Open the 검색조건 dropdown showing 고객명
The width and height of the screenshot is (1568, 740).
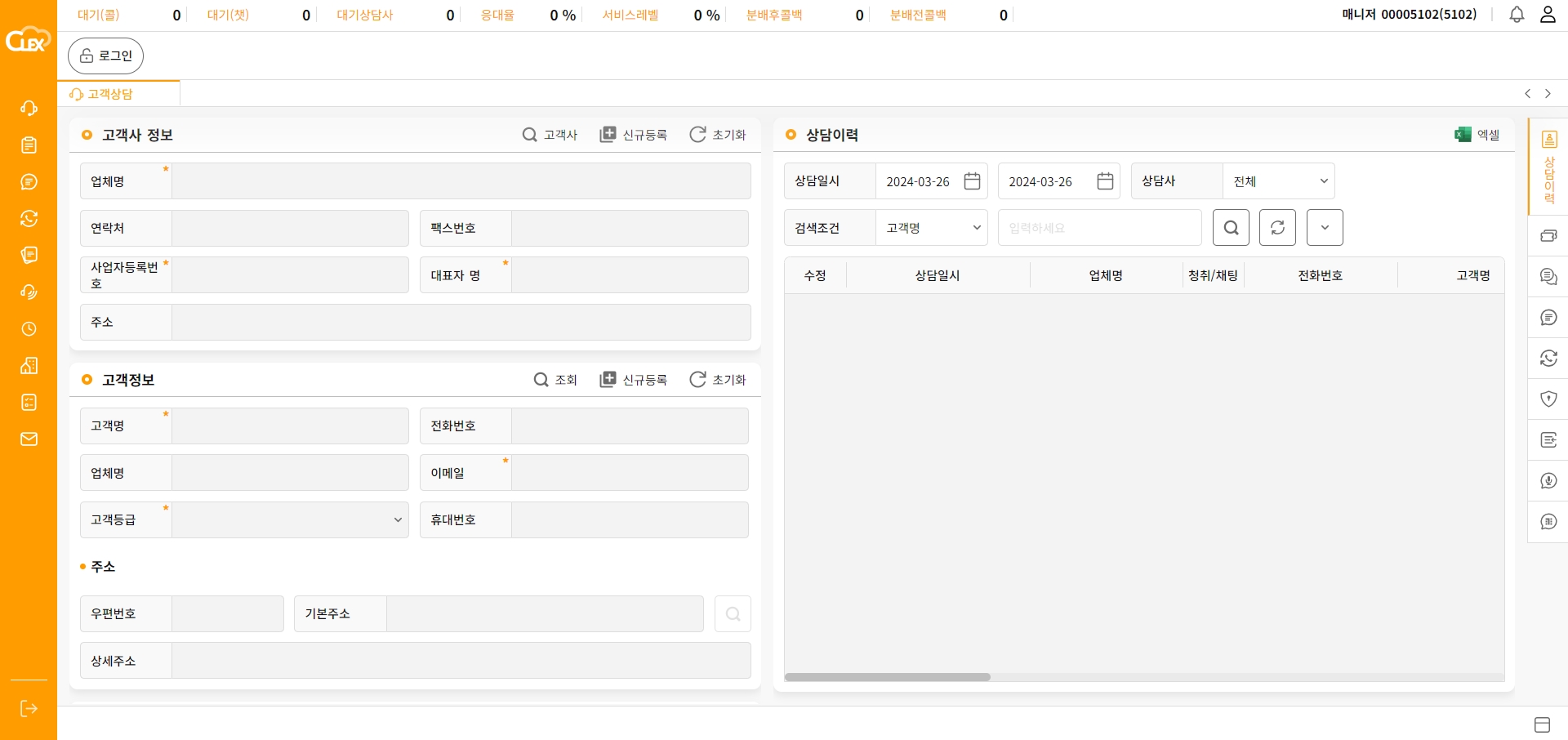[x=931, y=228]
